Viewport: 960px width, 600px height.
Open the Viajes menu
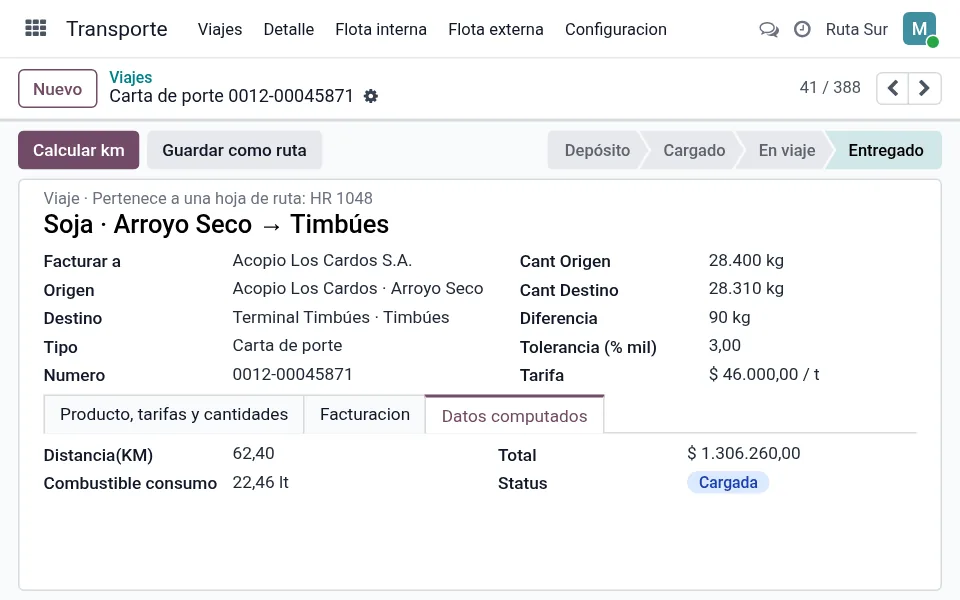pos(220,29)
